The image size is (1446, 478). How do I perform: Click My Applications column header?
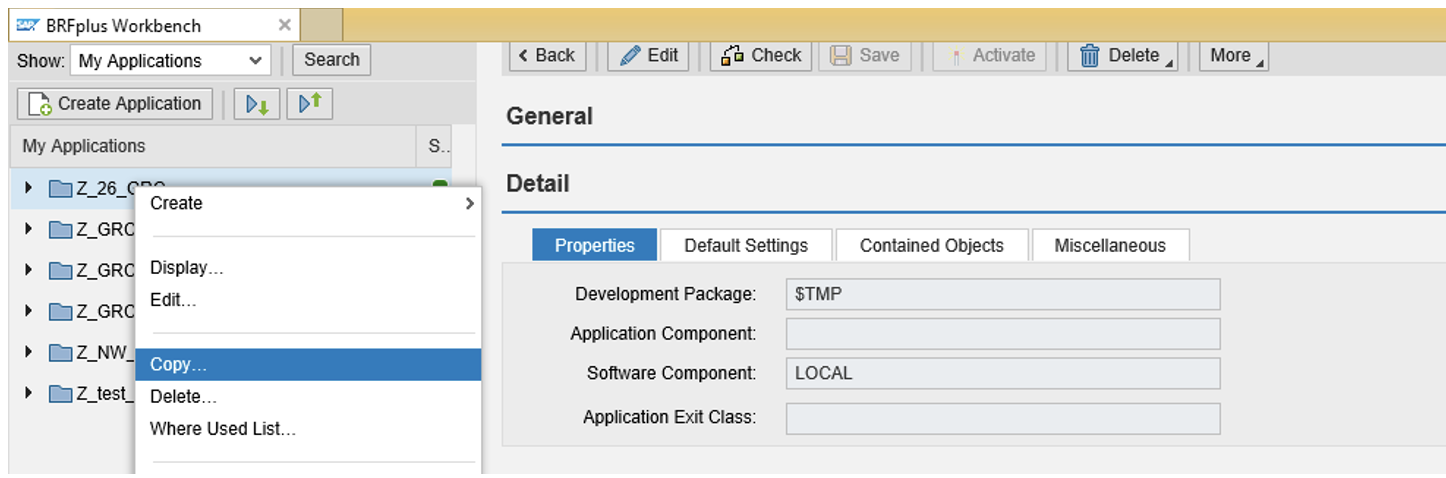[x=212, y=146]
